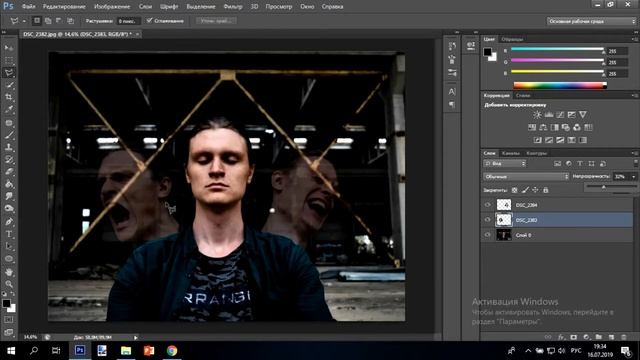Screen dimensions: 640x360
Task: Open the Изображение menu
Action: click(112, 7)
